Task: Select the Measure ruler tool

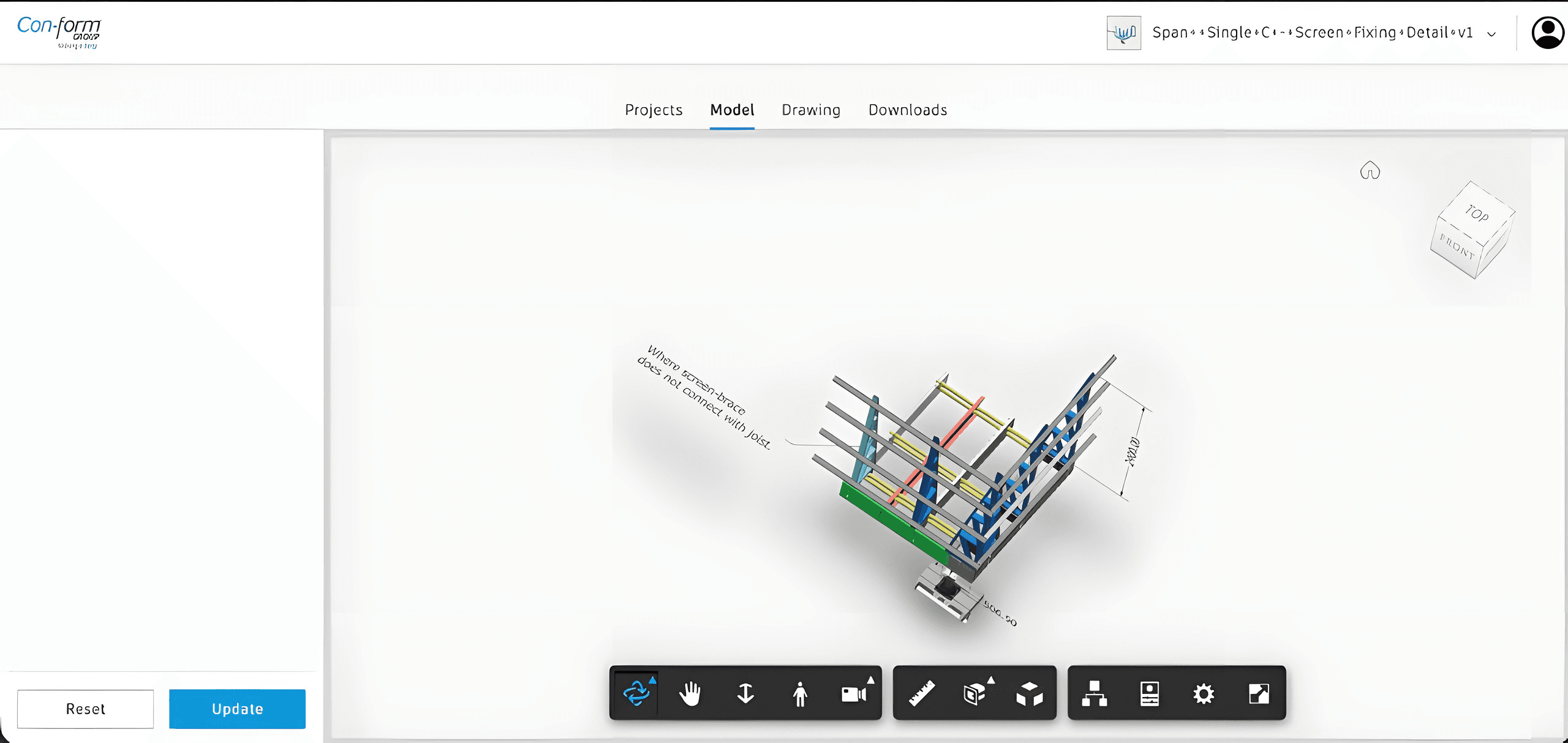Action: point(921,693)
